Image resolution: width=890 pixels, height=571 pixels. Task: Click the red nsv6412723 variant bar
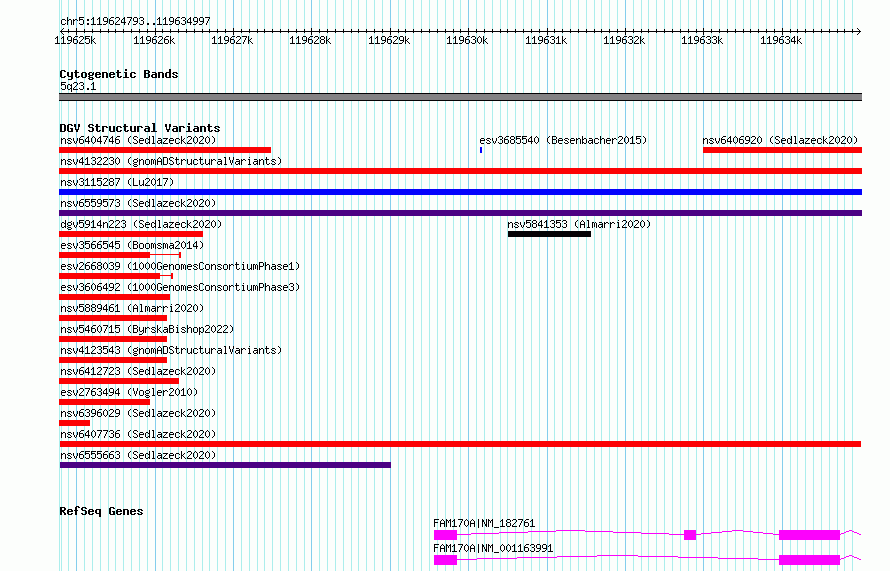119,381
